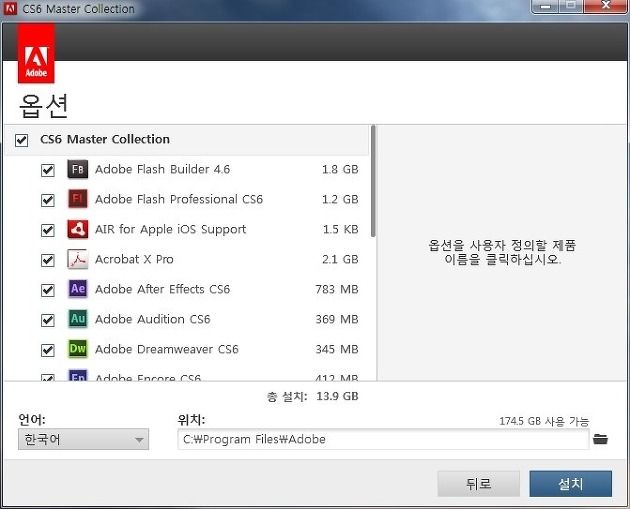Click the product list vertical scrollbar
The width and height of the screenshot is (630, 509).
[373, 181]
